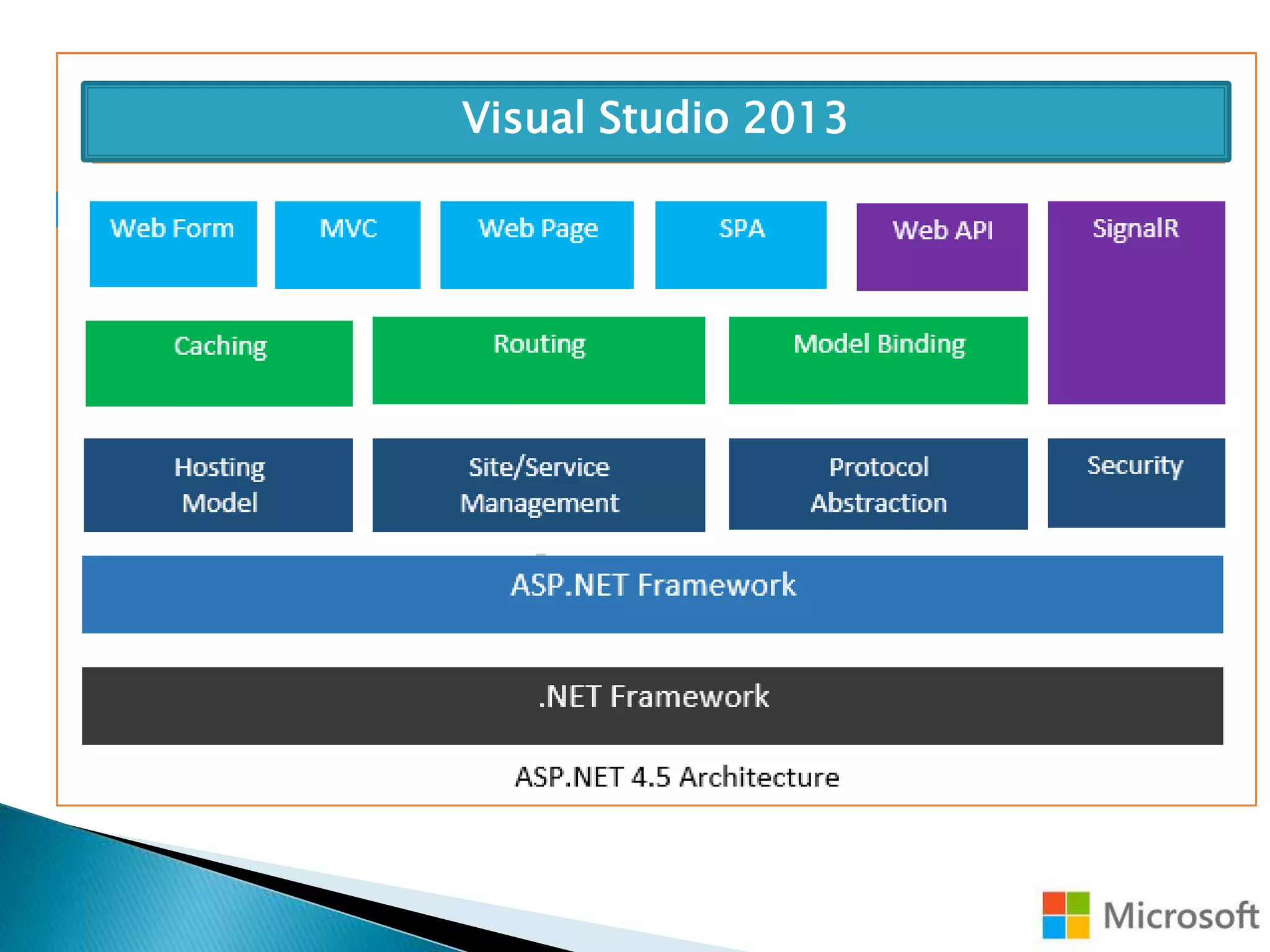
Task: Select the green Caching block
Action: 219,363
